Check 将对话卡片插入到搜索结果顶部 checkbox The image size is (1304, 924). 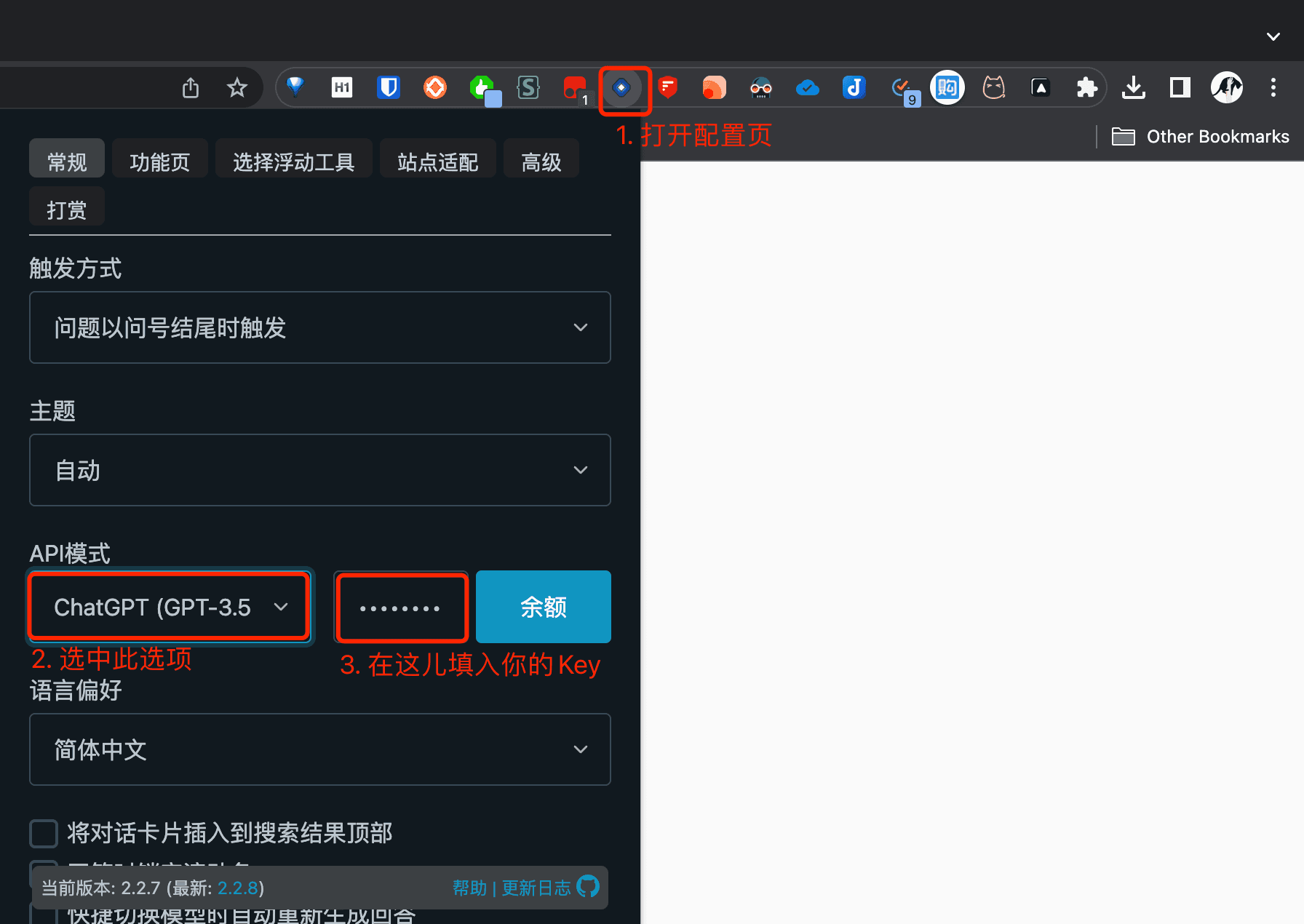(44, 833)
